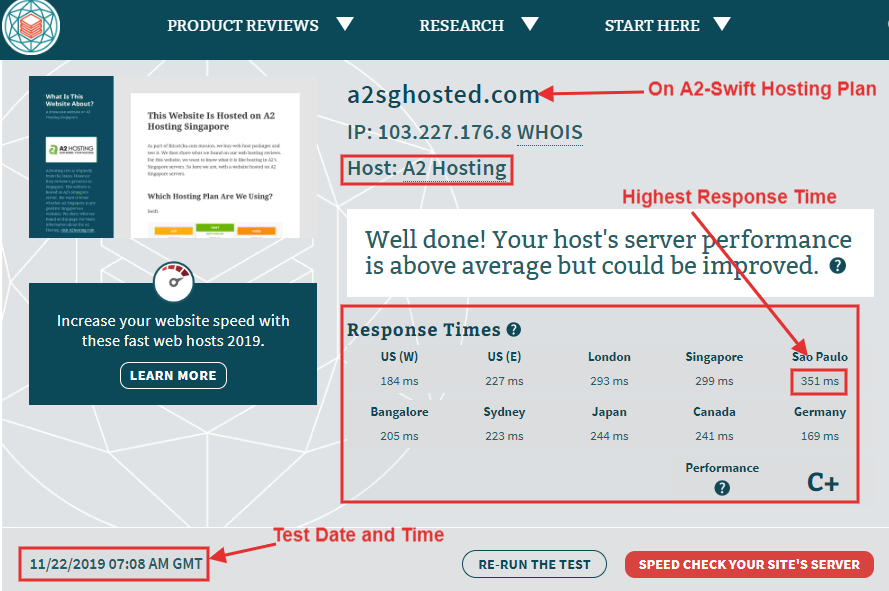Image resolution: width=889 pixels, height=591 pixels.
Task: Open the Start Here menu
Action: (x=652, y=26)
